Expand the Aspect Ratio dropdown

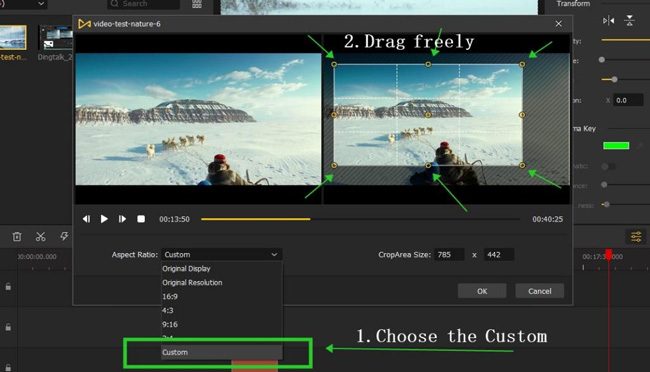pos(221,255)
